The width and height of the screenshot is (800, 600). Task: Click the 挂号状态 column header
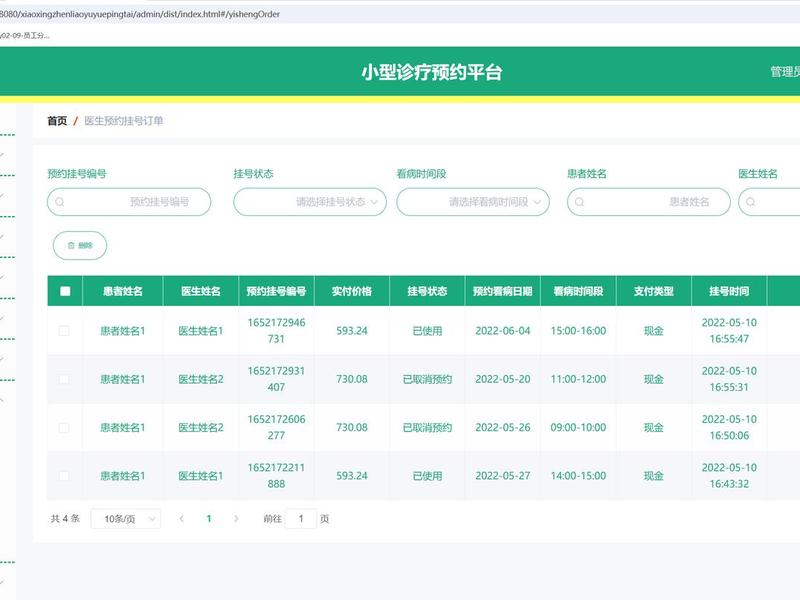pyautogui.click(x=427, y=291)
